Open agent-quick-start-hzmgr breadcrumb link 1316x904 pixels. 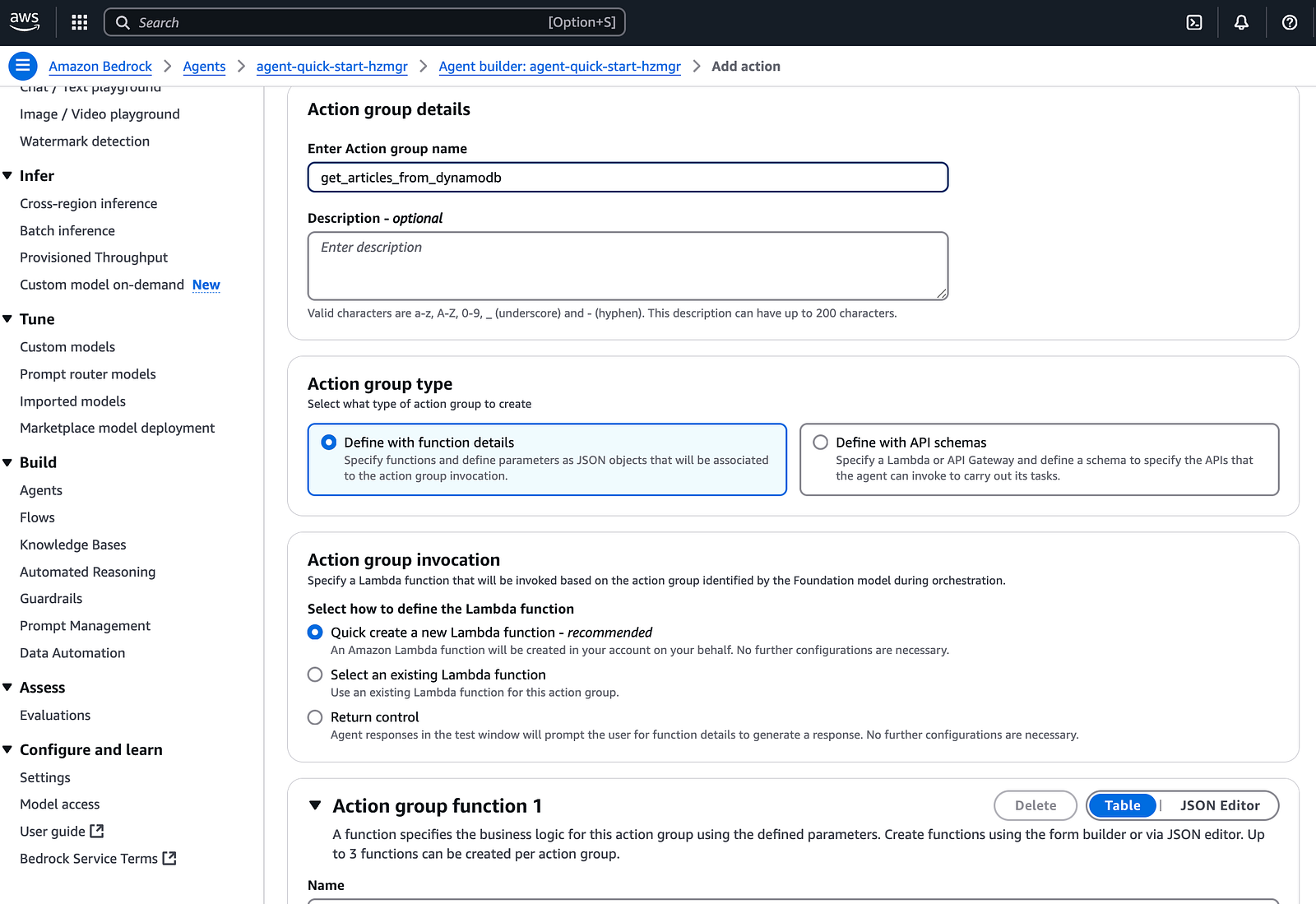[x=332, y=67]
